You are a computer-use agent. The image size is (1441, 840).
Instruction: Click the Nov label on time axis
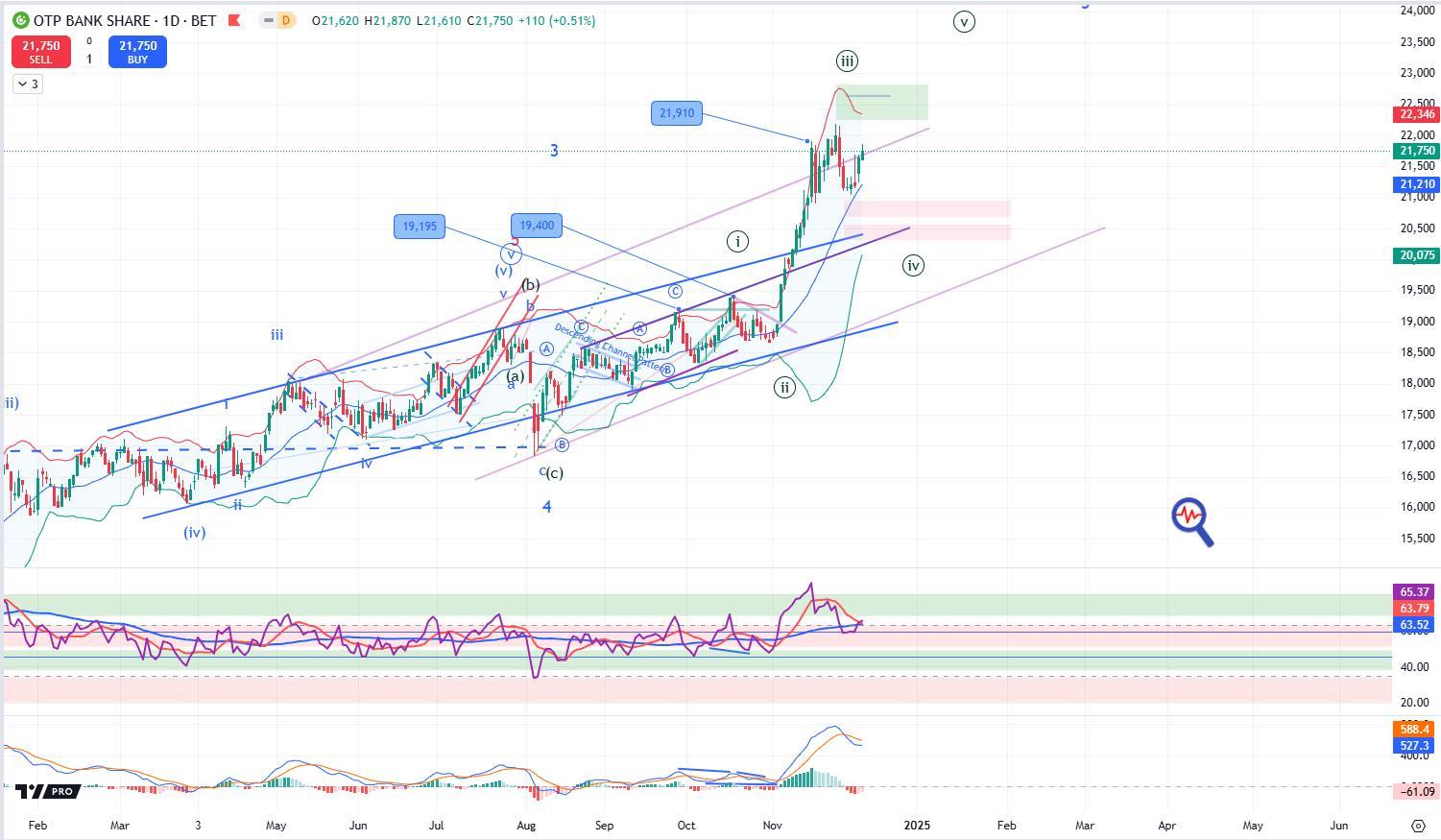pyautogui.click(x=773, y=825)
